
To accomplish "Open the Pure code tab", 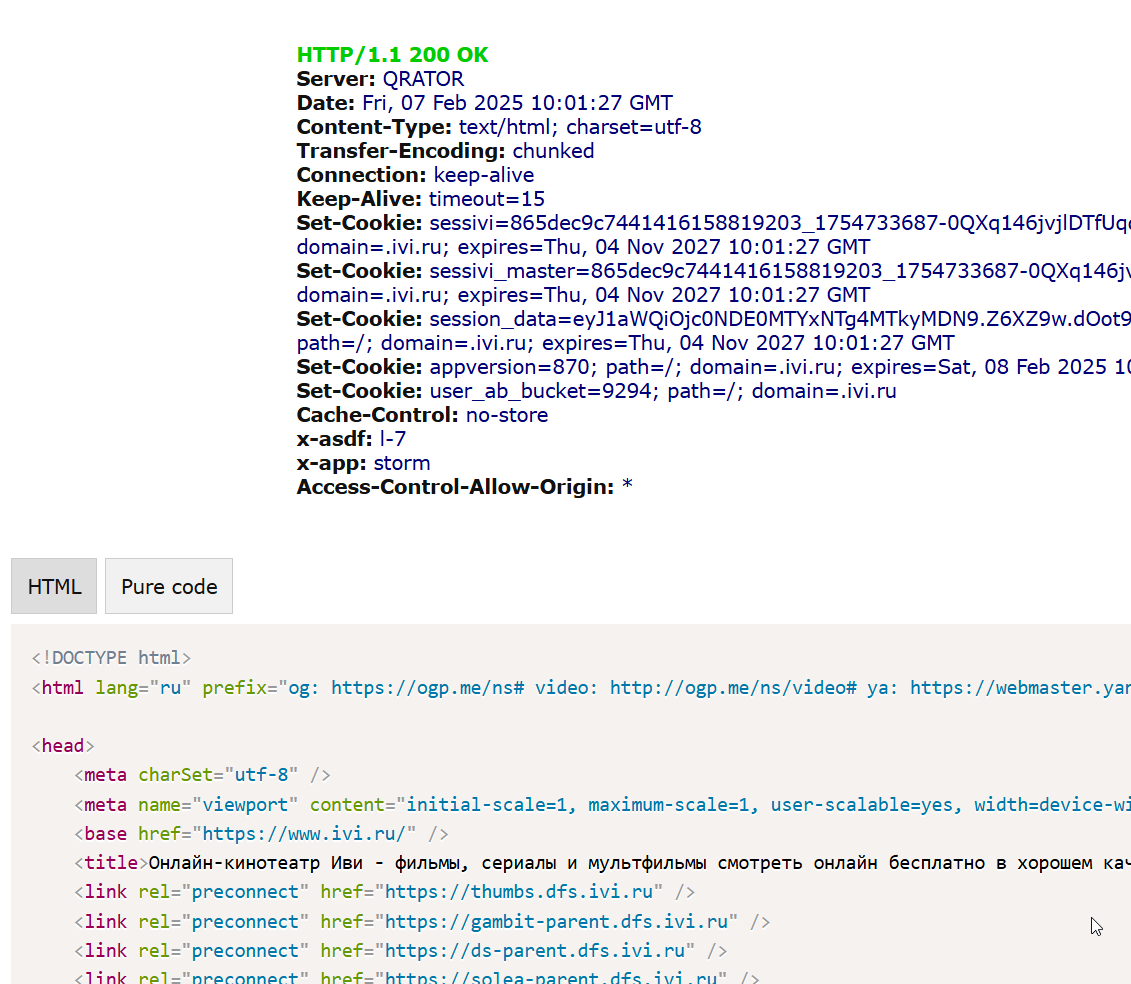I will point(169,586).
